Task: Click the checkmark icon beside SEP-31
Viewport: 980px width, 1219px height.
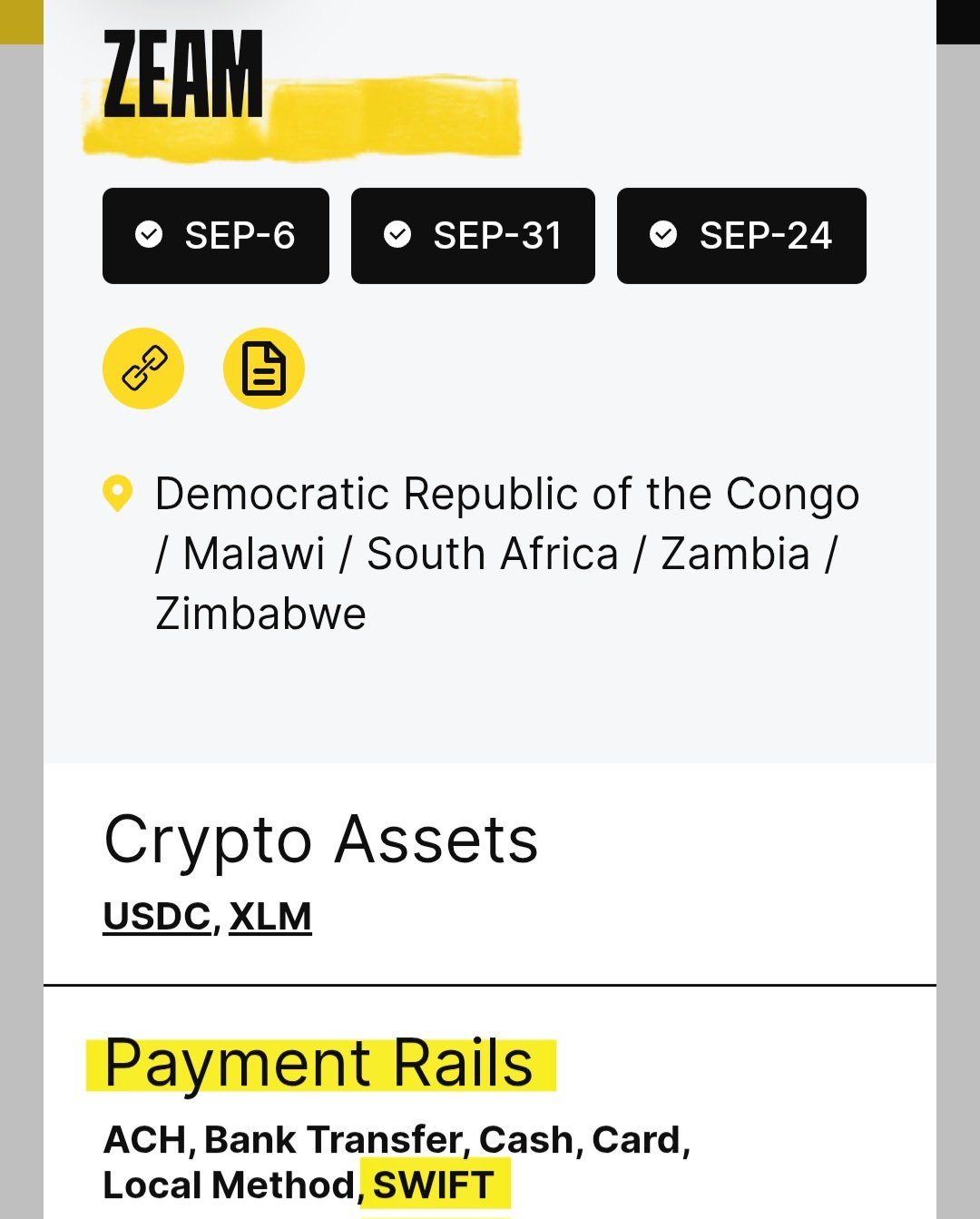Action: coord(397,235)
